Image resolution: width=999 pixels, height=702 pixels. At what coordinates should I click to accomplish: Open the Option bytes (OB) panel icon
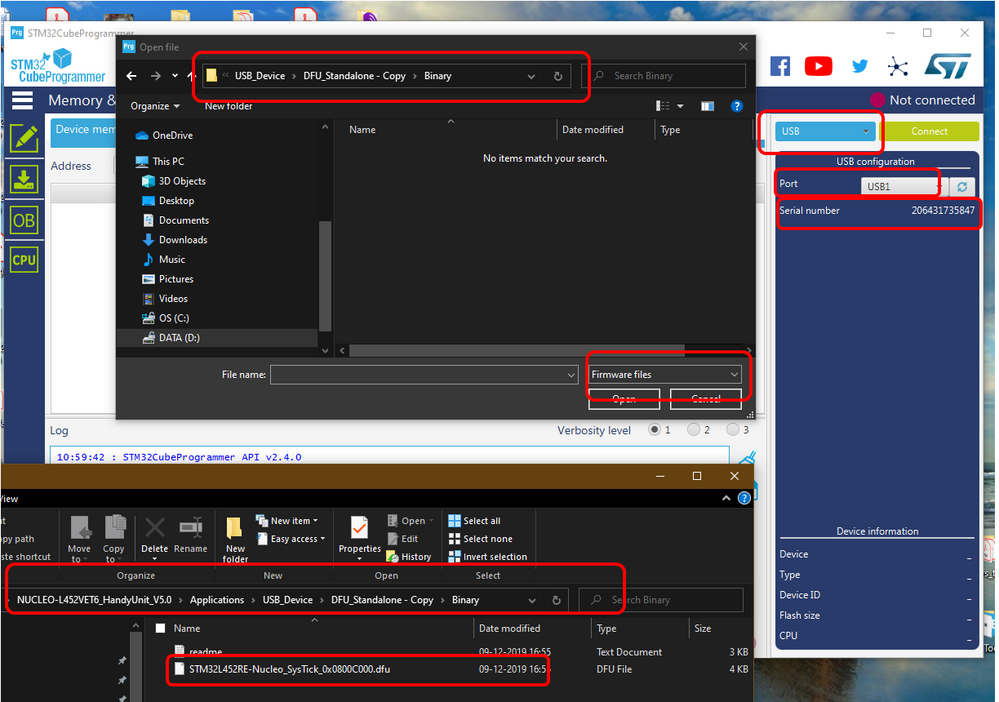click(24, 220)
